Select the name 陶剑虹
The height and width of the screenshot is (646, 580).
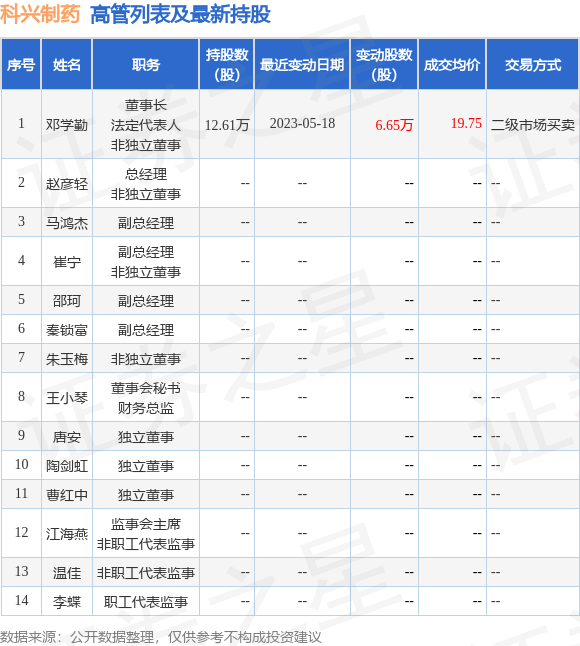pyautogui.click(x=67, y=466)
